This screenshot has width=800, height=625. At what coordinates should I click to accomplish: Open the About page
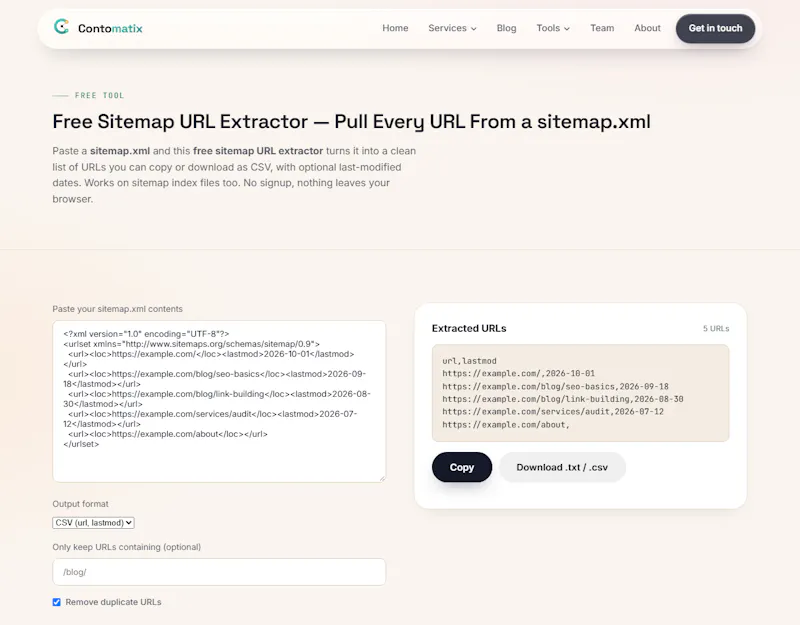coord(647,28)
